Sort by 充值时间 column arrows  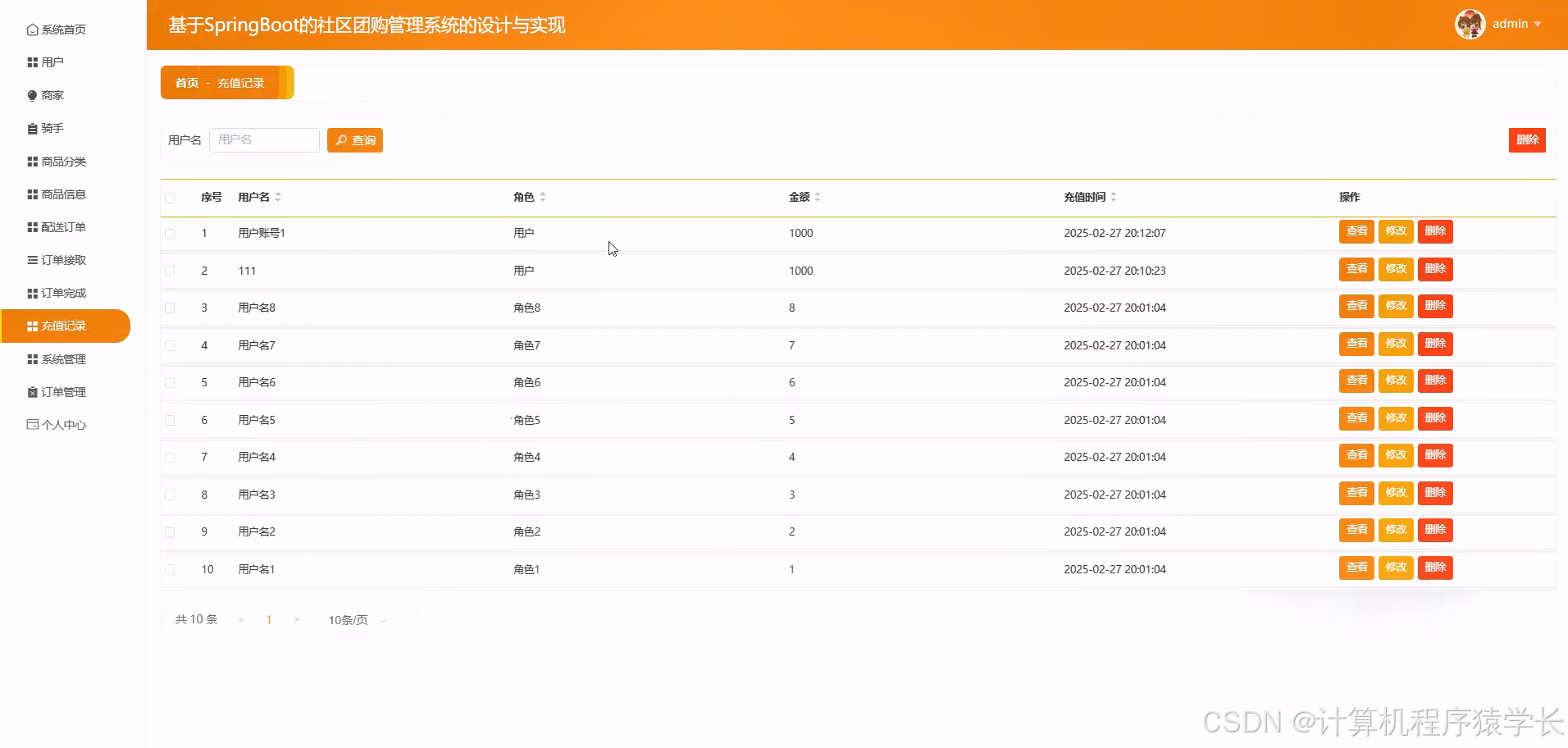(x=1114, y=197)
